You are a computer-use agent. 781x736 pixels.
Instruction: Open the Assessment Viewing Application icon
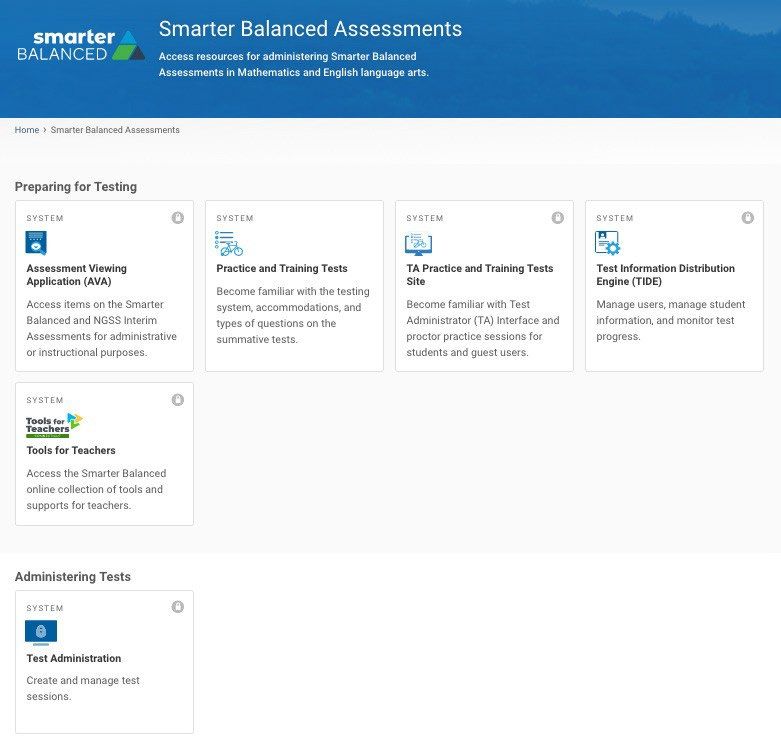36,243
